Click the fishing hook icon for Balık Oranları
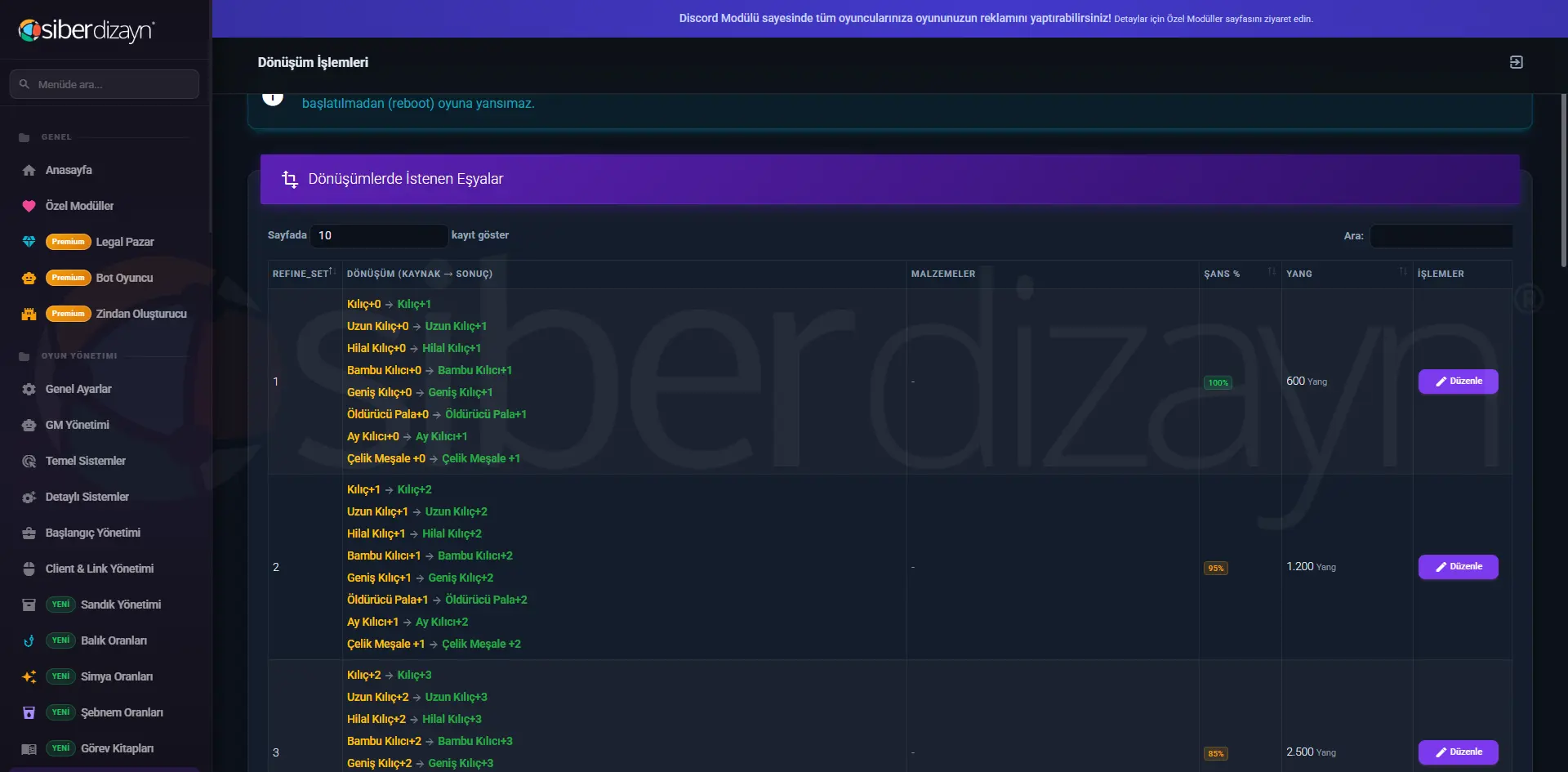Viewport: 1568px width, 772px height. point(29,640)
